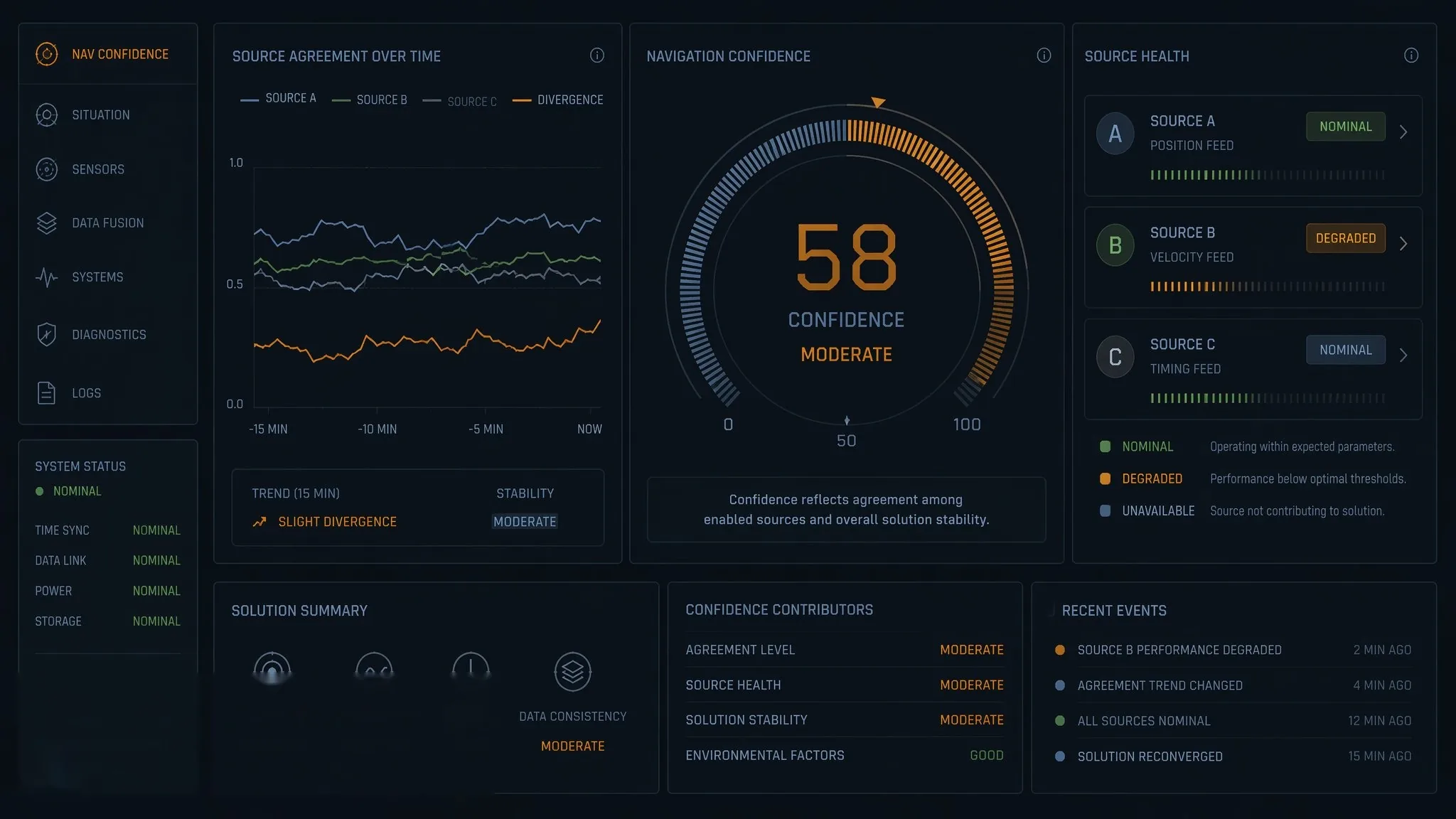
Task: Open the Data Fusion section
Action: coord(108,223)
